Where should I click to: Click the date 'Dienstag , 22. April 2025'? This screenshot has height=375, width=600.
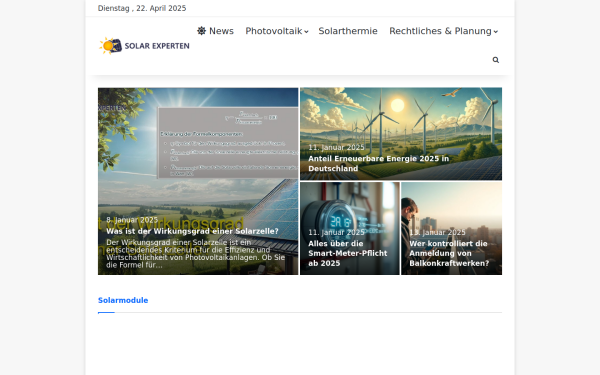(x=142, y=8)
